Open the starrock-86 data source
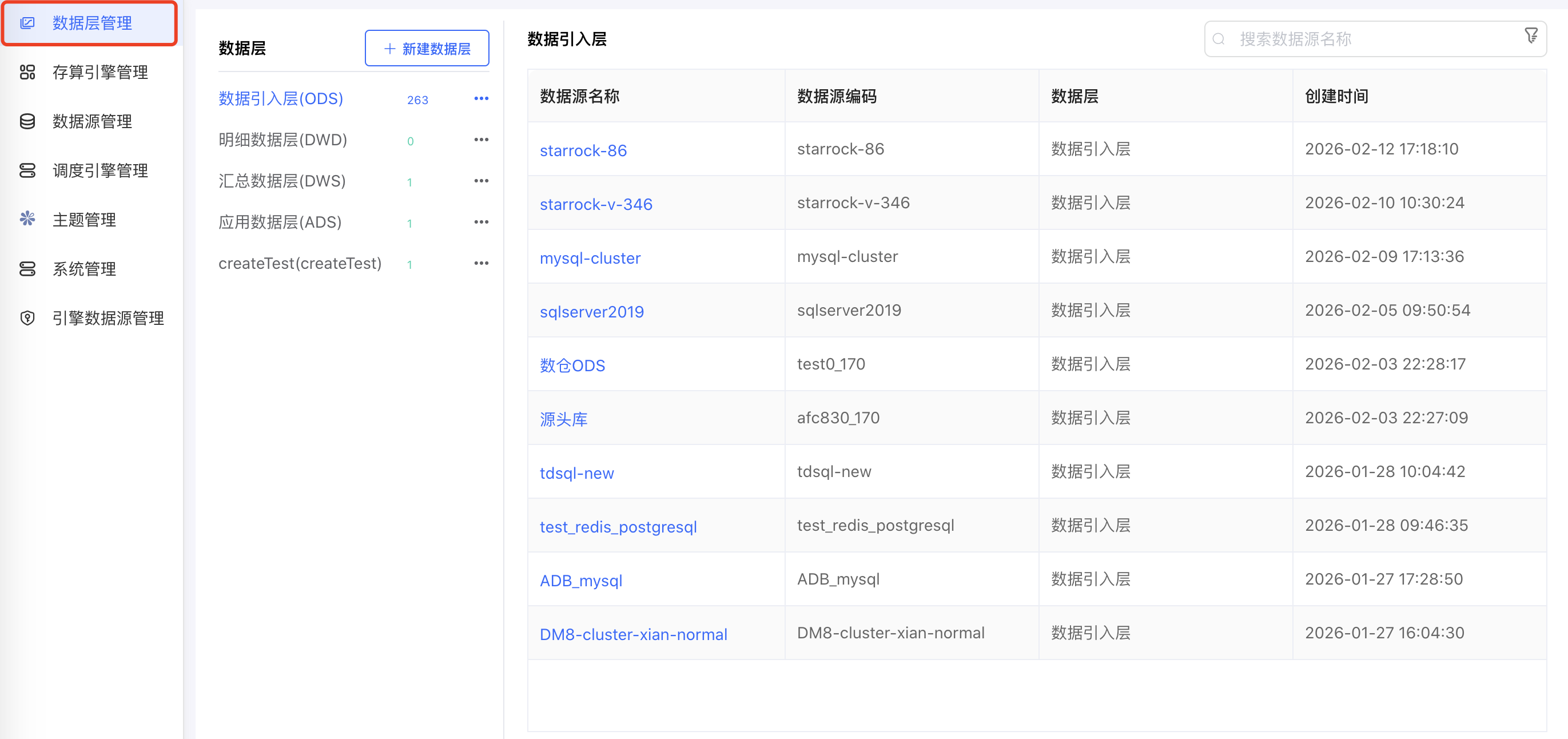Image resolution: width=1568 pixels, height=739 pixels. pos(583,150)
